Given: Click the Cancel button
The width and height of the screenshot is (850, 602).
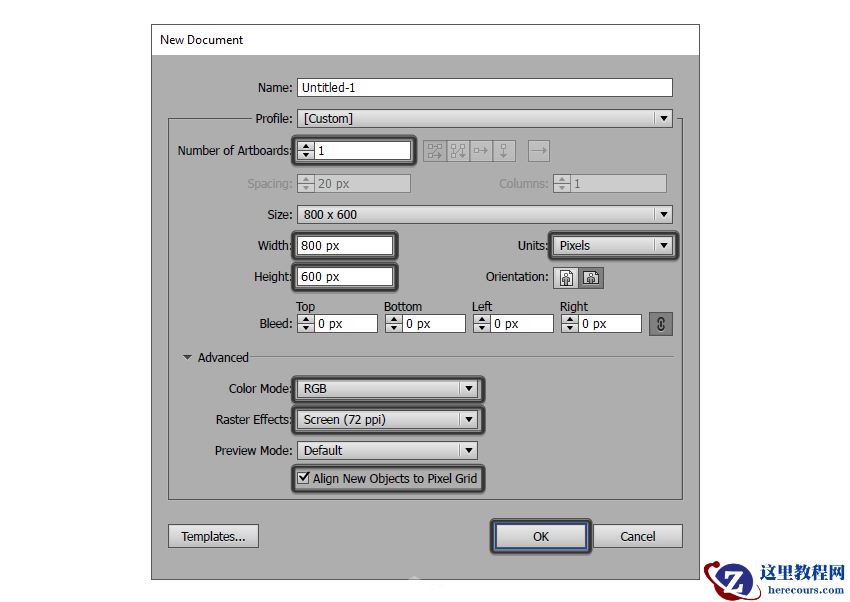Looking at the screenshot, I should [x=638, y=536].
